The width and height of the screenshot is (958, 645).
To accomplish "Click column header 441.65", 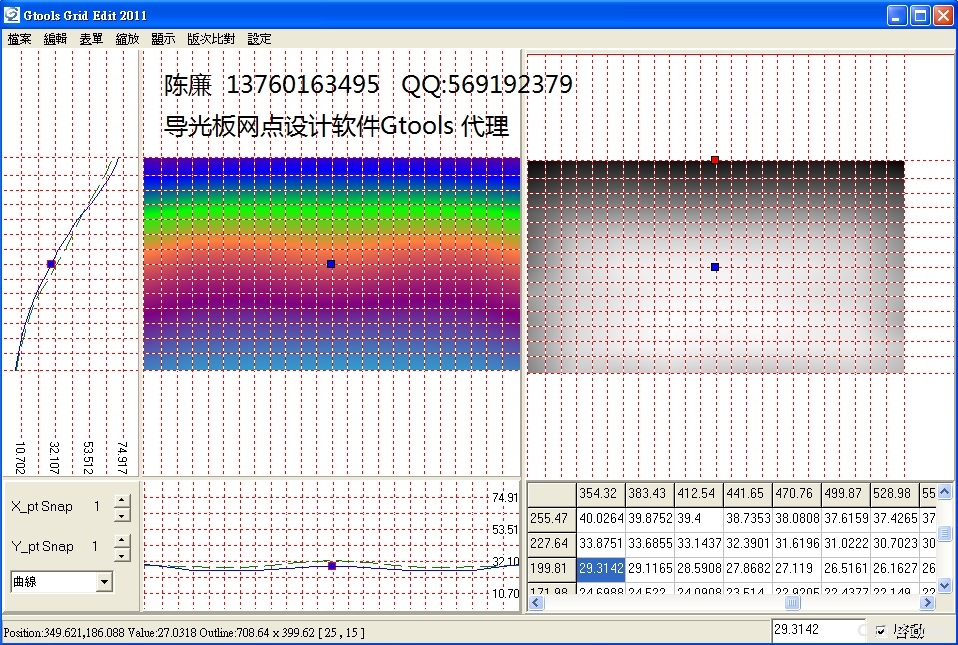I will [x=748, y=494].
